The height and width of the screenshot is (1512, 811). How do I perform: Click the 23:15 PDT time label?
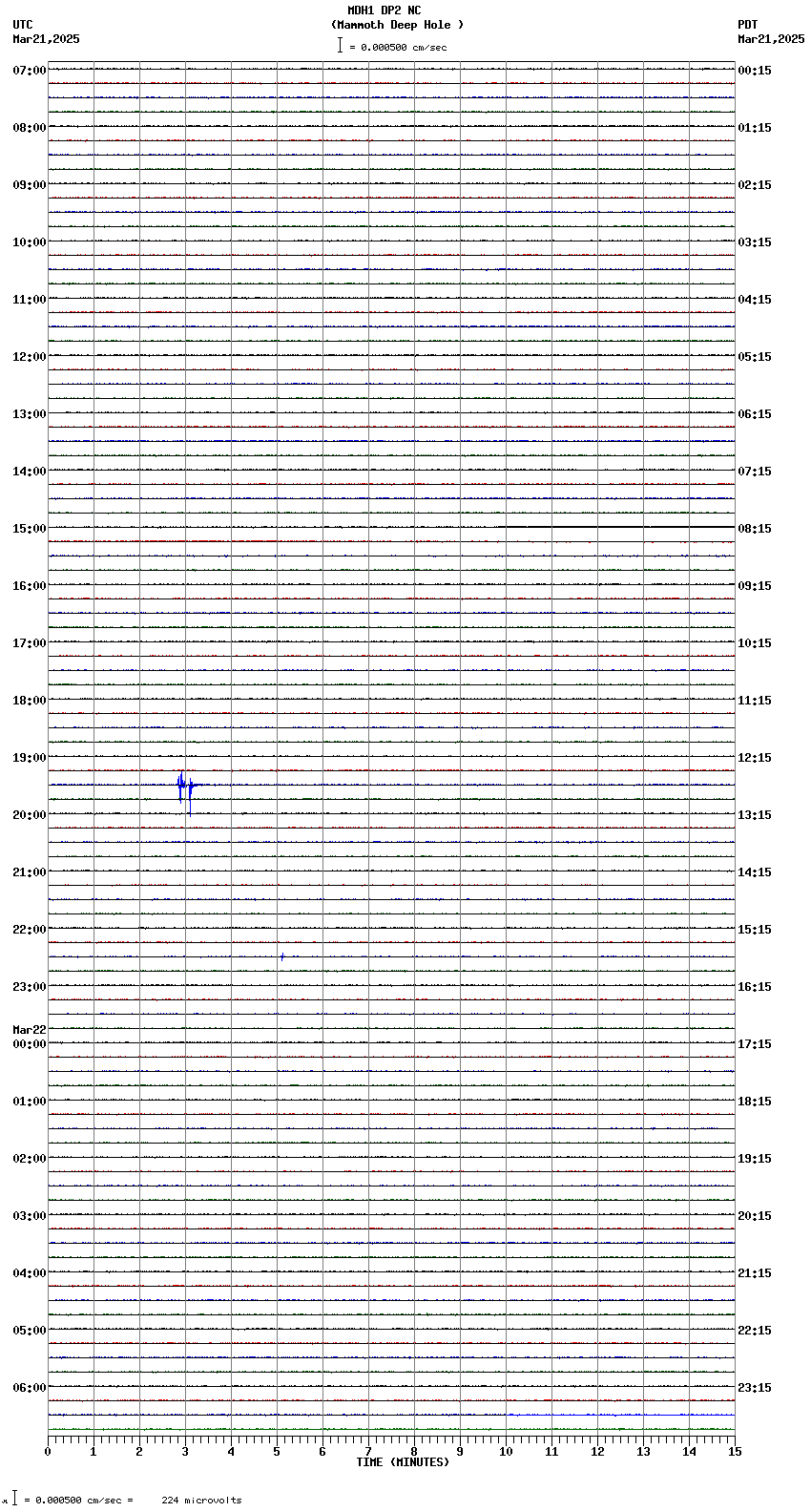click(755, 1388)
